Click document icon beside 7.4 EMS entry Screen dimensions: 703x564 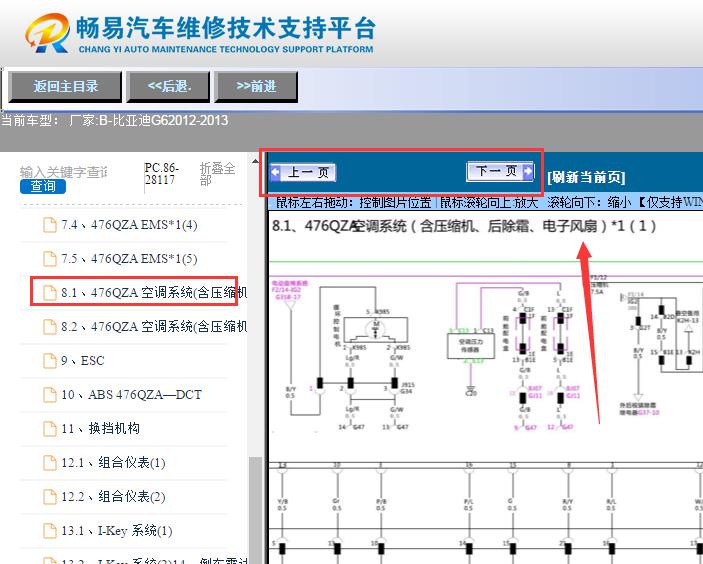coord(49,225)
